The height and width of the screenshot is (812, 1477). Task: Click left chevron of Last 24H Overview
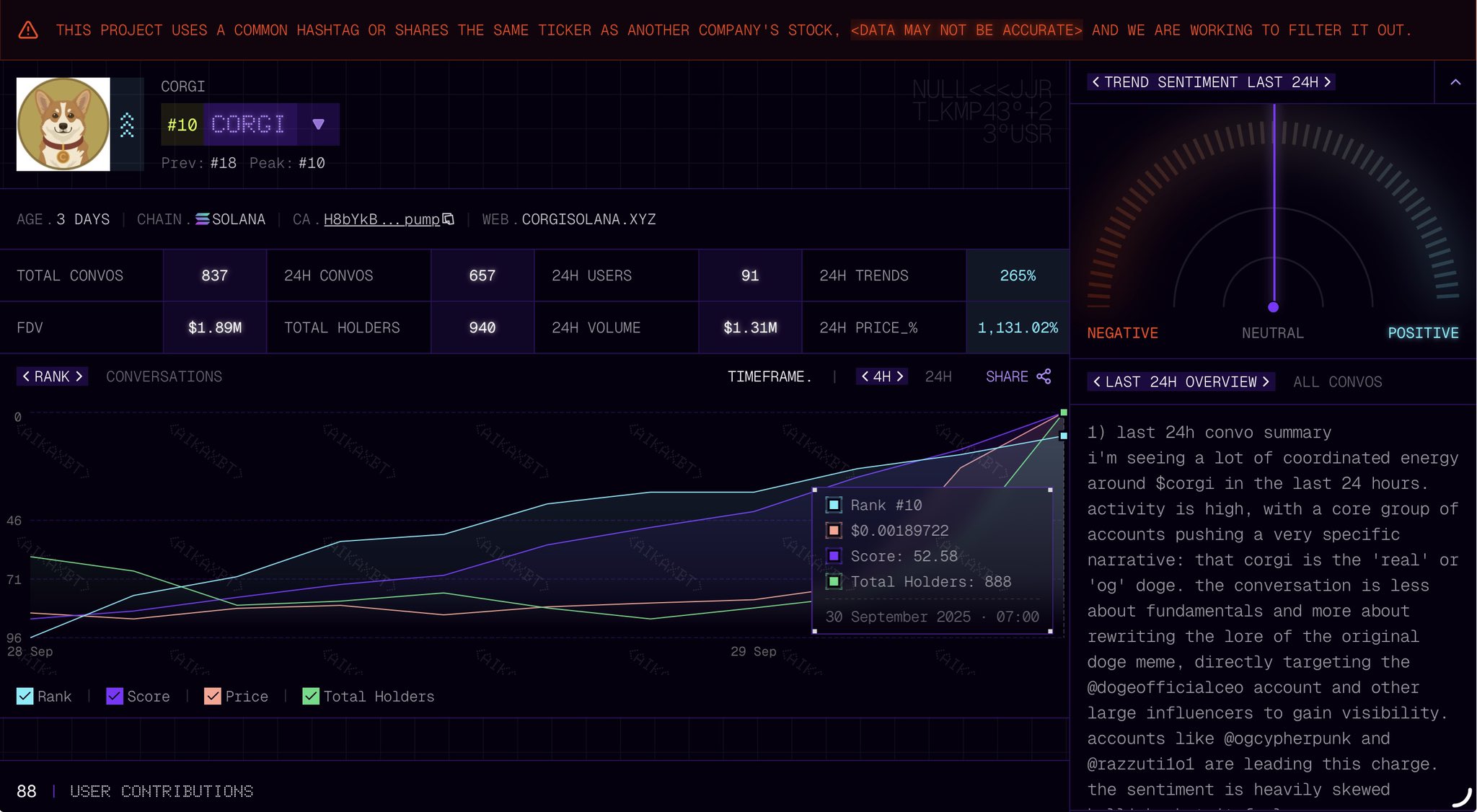tap(1097, 381)
